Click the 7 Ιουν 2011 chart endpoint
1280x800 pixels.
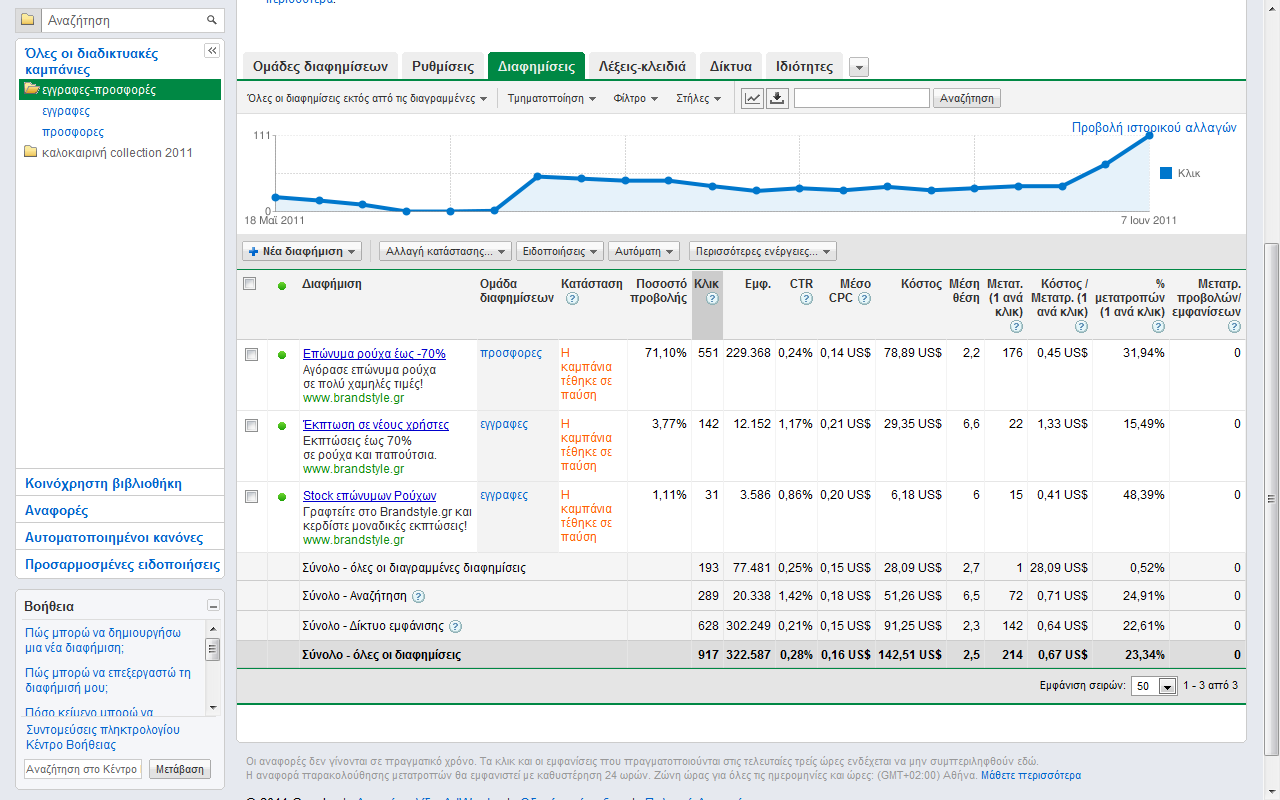[1150, 134]
